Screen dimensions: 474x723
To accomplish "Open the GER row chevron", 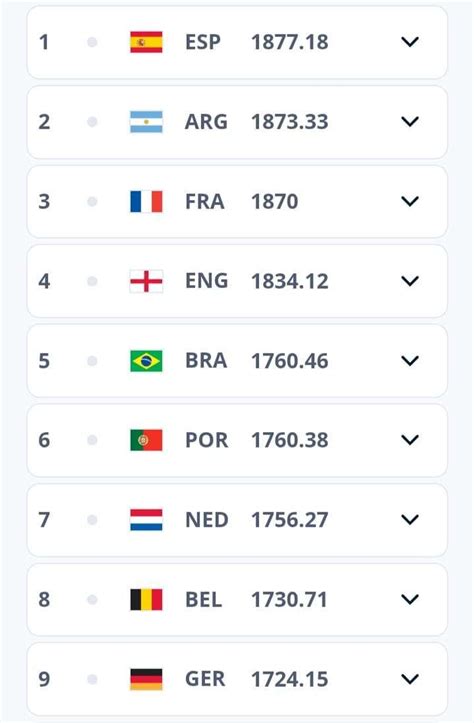I will [410, 679].
